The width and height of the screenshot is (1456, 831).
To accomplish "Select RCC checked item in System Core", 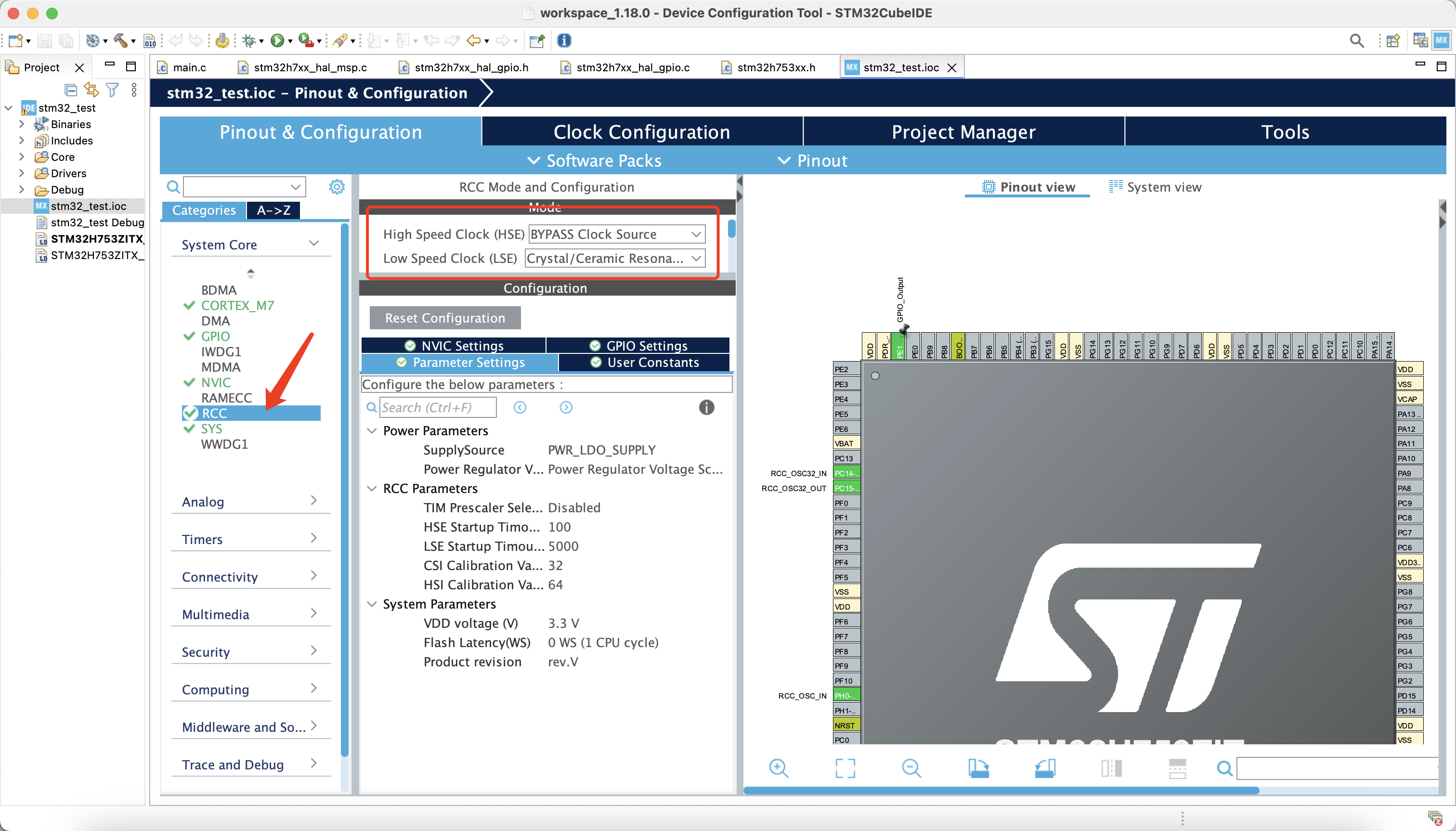I will (x=251, y=413).
